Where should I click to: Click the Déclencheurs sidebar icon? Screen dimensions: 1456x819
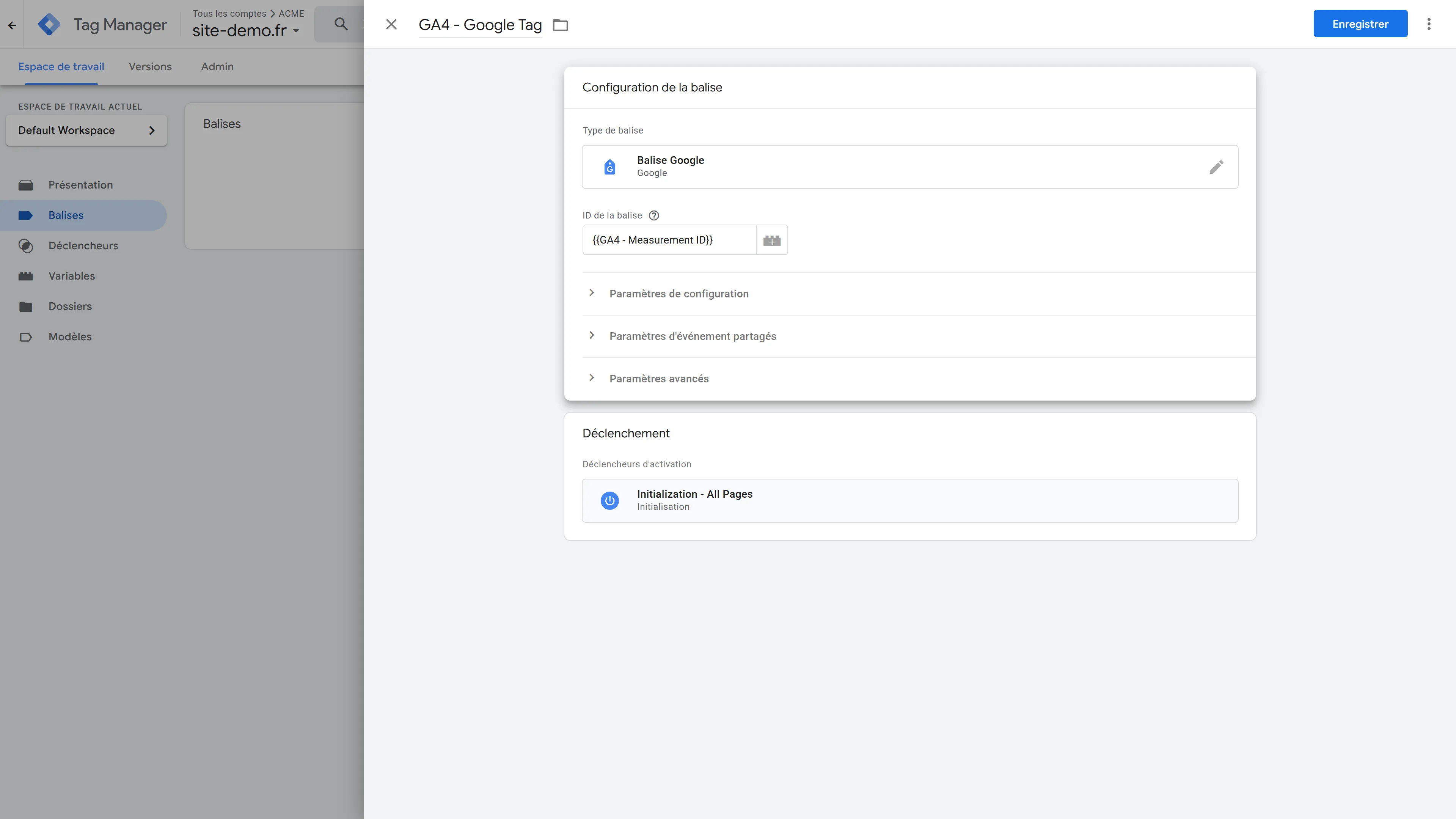25,246
